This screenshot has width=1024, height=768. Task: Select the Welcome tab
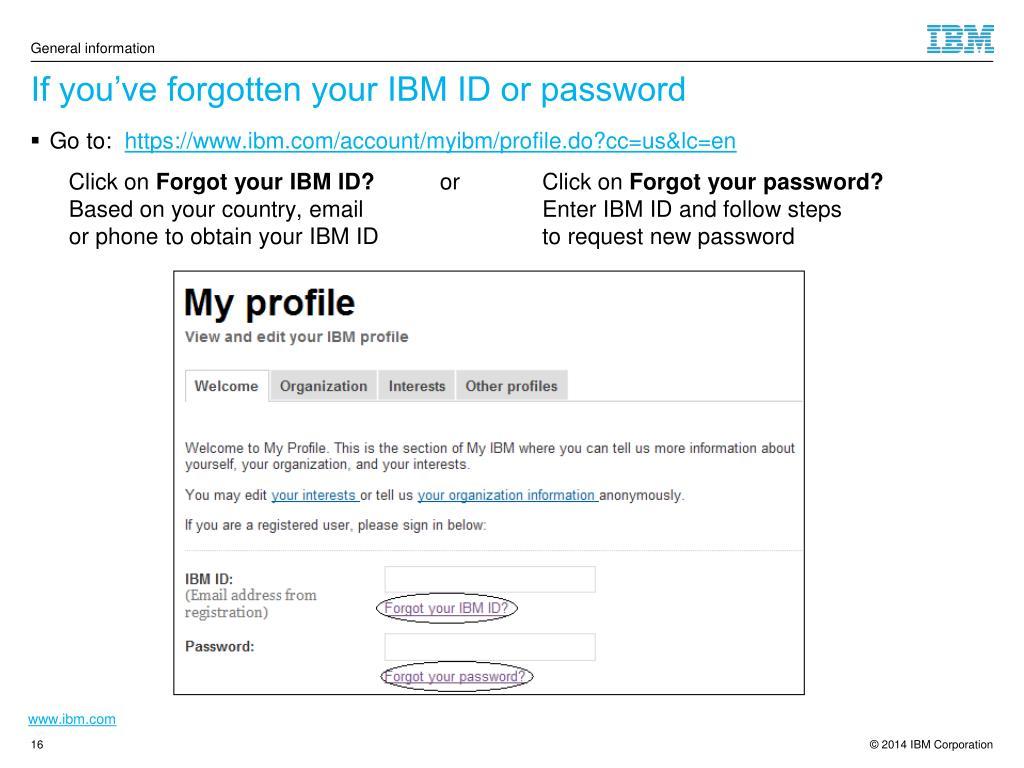(x=227, y=386)
